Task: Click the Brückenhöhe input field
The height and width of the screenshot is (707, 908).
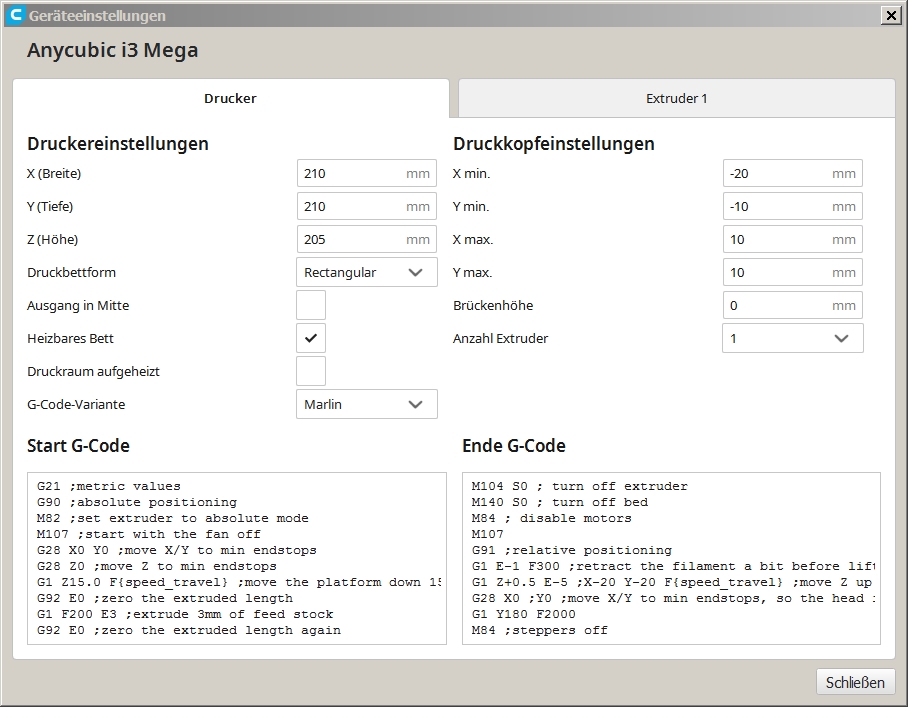Action: [776, 305]
